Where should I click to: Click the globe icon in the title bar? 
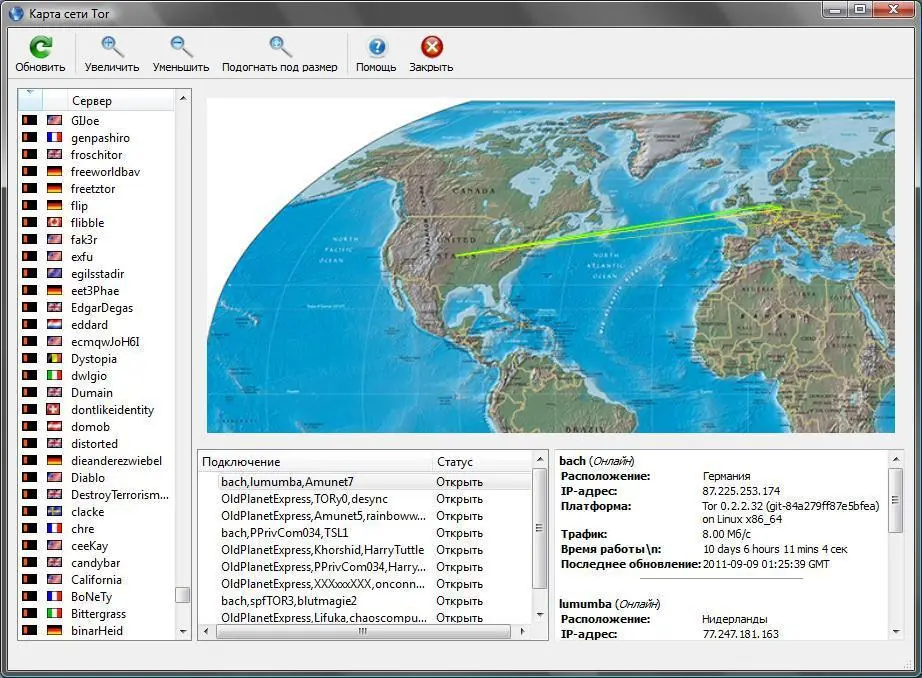(x=16, y=13)
